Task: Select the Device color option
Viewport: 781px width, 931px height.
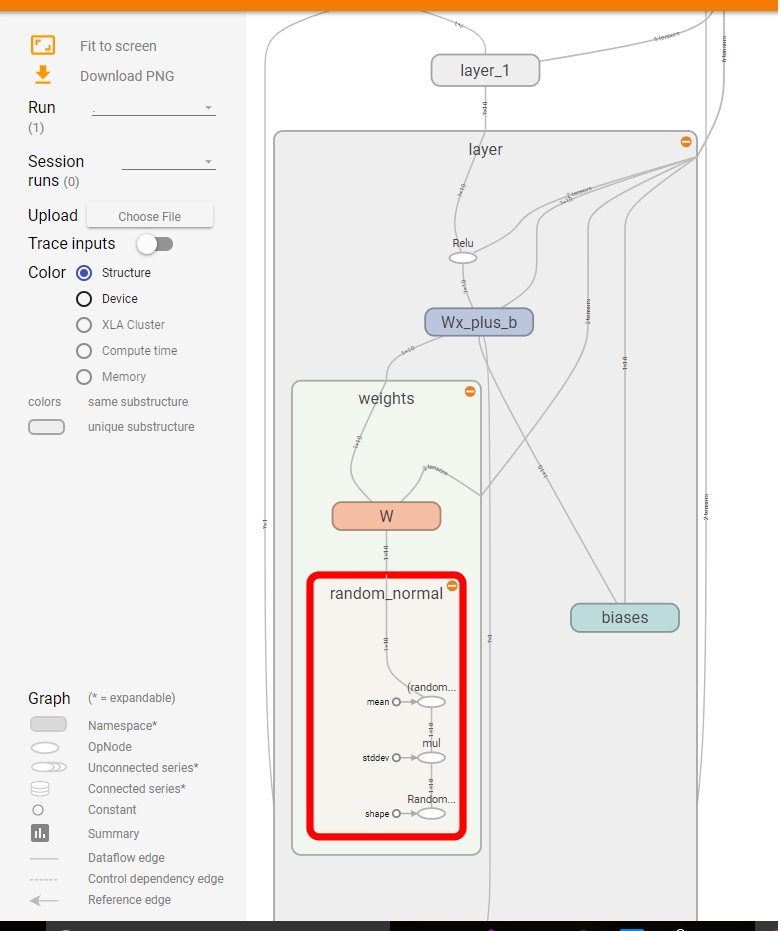Action: click(x=84, y=299)
